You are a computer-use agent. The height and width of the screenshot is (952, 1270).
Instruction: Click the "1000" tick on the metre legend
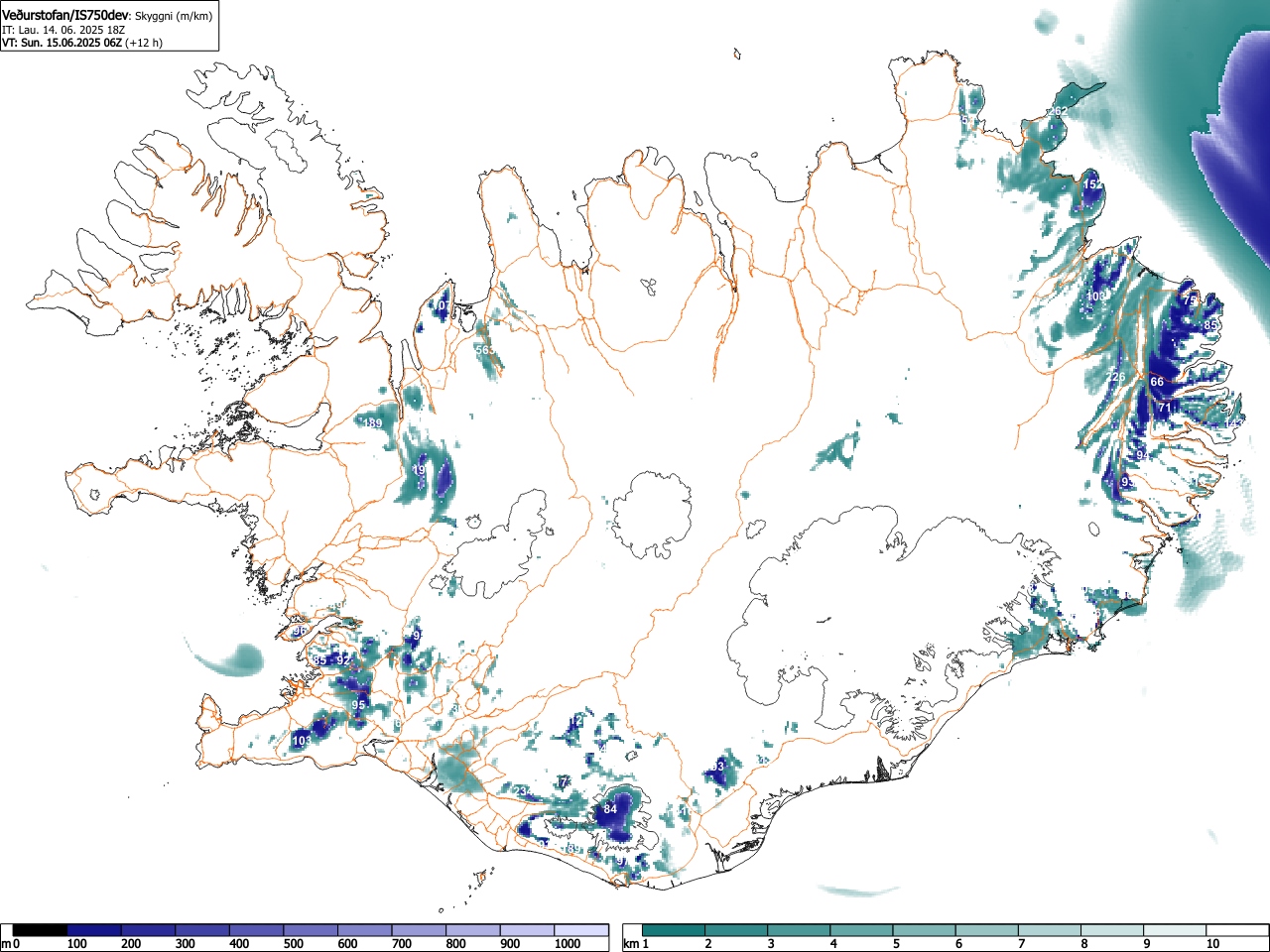[x=568, y=944]
